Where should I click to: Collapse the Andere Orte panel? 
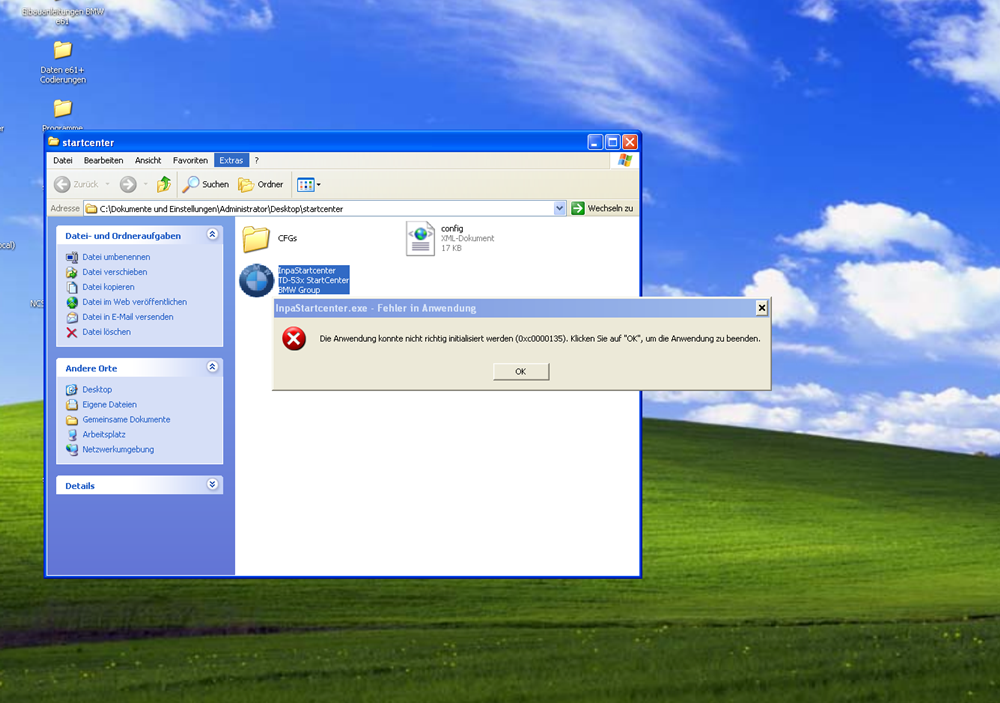[212, 368]
